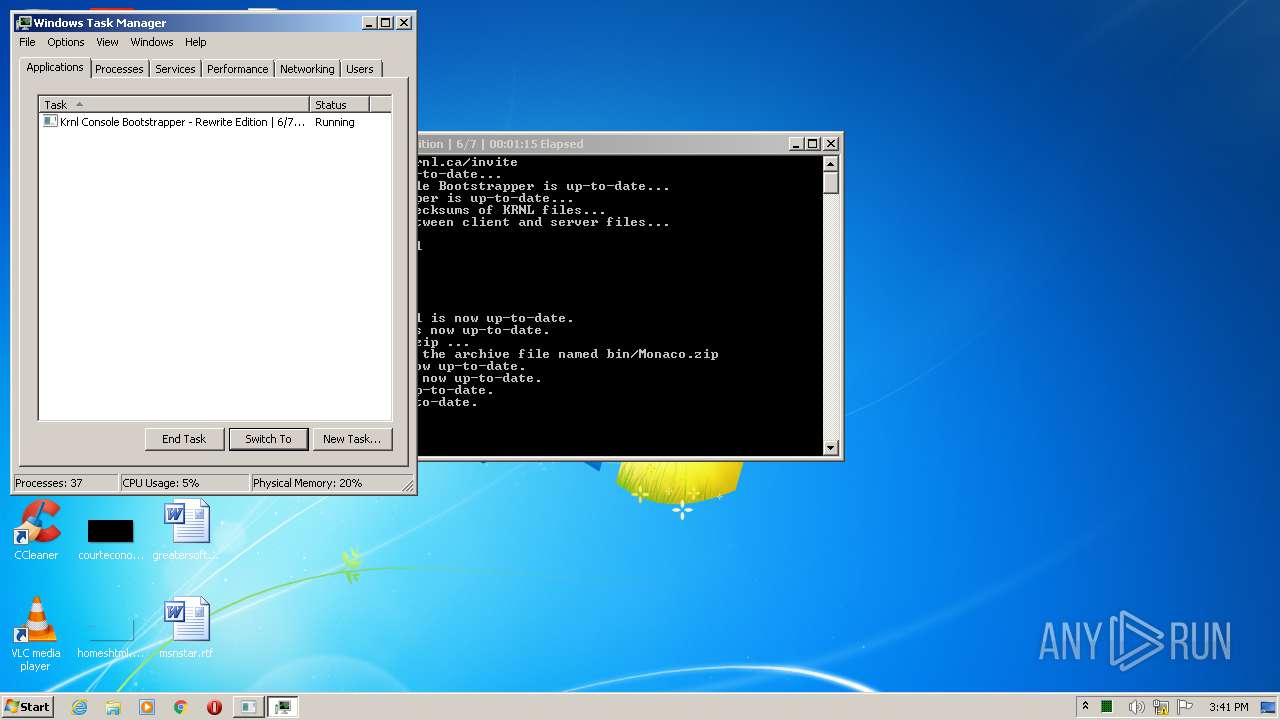Click the Running status of the Krnl task
The image size is (1280, 720).
click(335, 122)
